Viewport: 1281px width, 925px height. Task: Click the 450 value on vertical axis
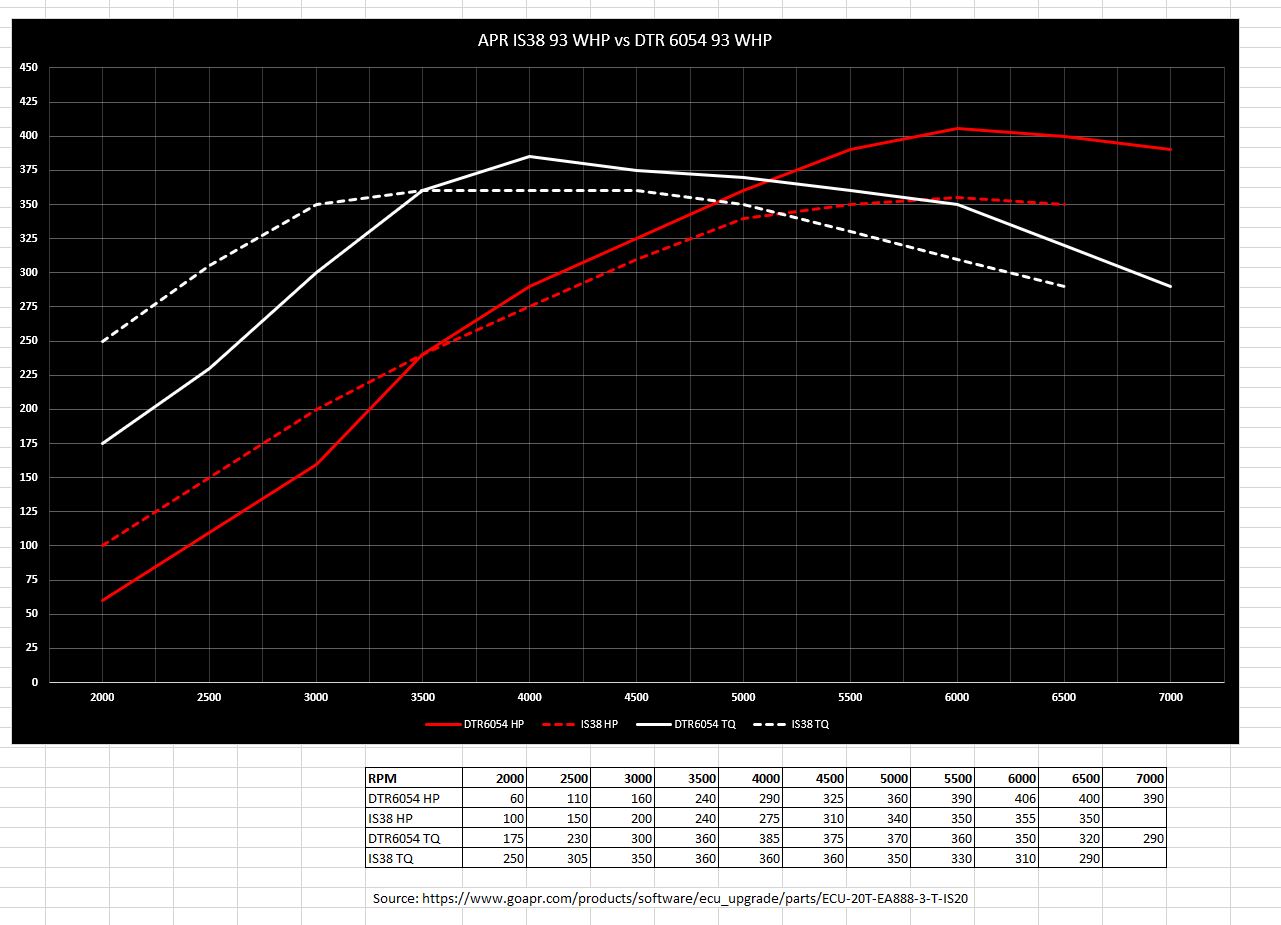(29, 67)
